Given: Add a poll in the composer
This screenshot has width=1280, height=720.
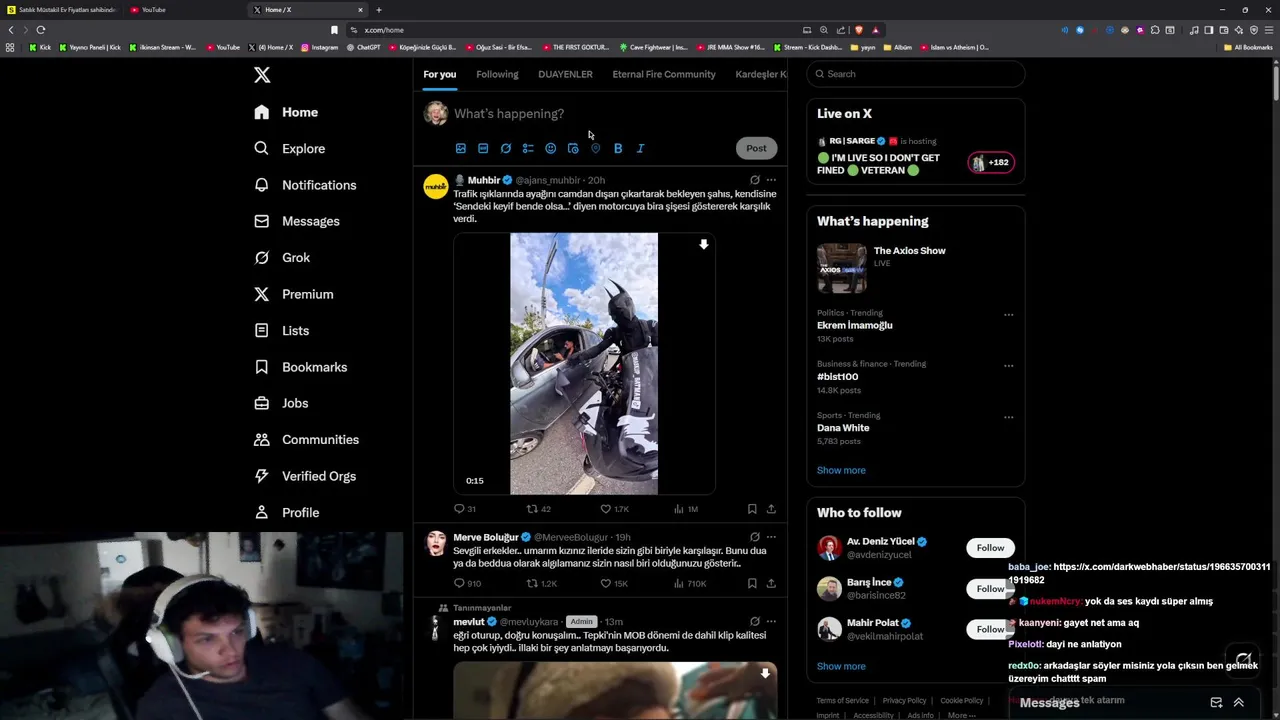Looking at the screenshot, I should pyautogui.click(x=528, y=148).
